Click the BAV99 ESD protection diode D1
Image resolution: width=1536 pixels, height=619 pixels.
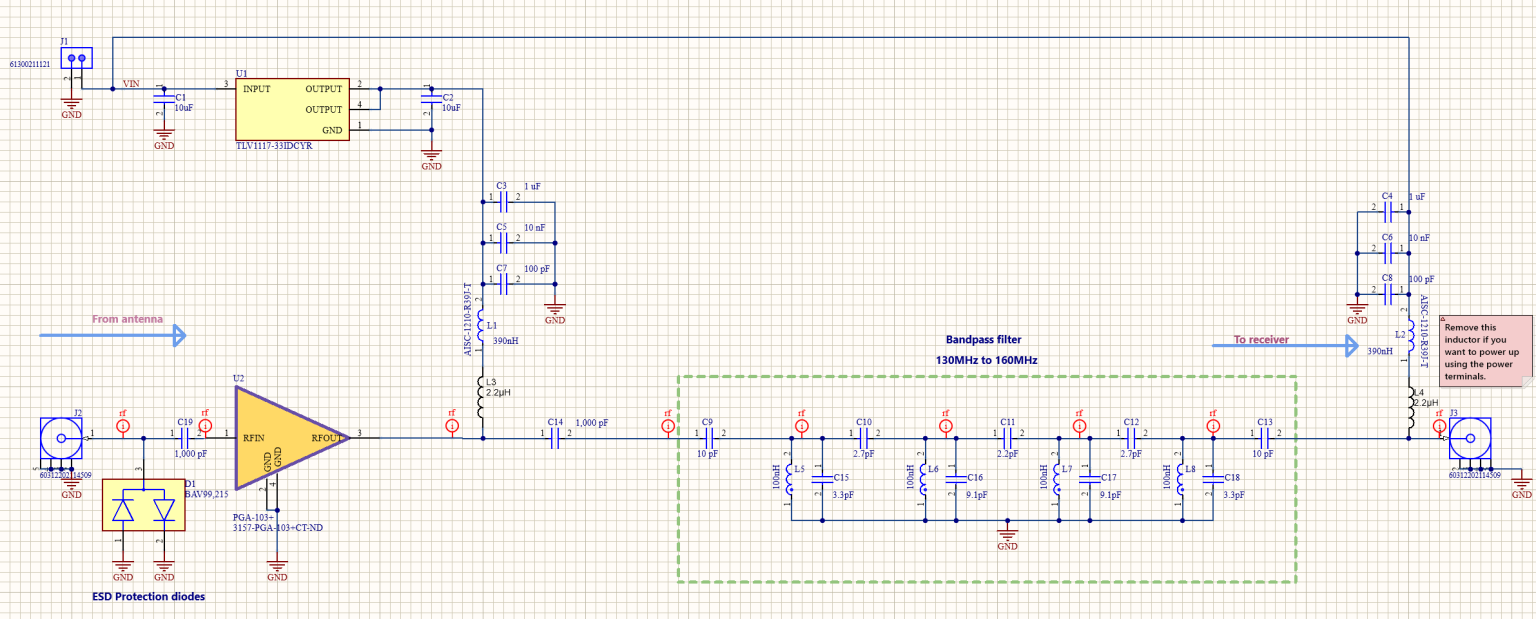144,507
